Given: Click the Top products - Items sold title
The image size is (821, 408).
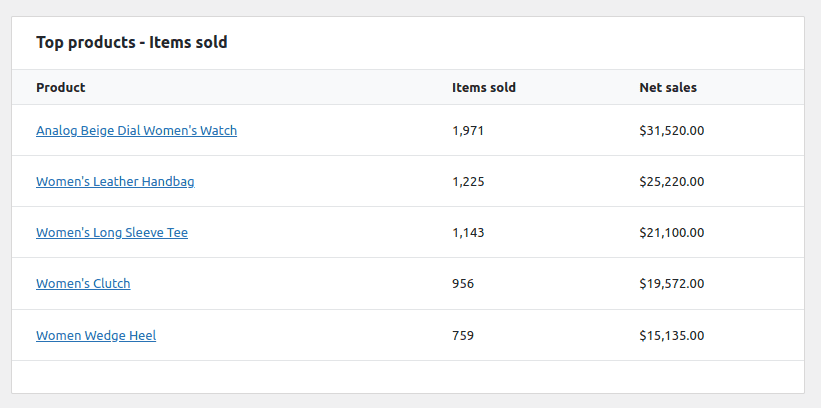Looking at the screenshot, I should tap(132, 43).
